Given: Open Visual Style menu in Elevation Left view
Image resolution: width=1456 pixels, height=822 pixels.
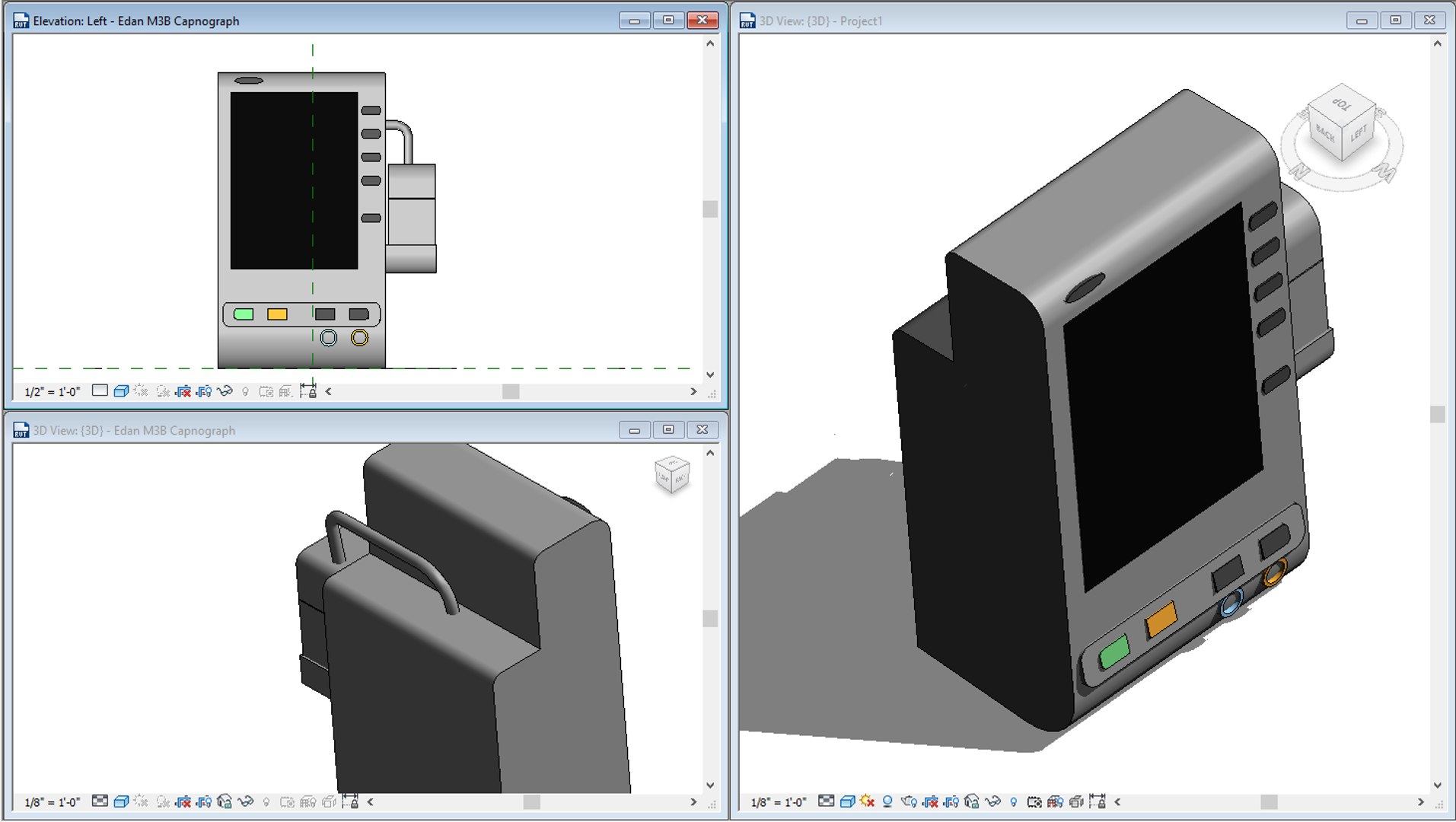Looking at the screenshot, I should pyautogui.click(x=121, y=391).
